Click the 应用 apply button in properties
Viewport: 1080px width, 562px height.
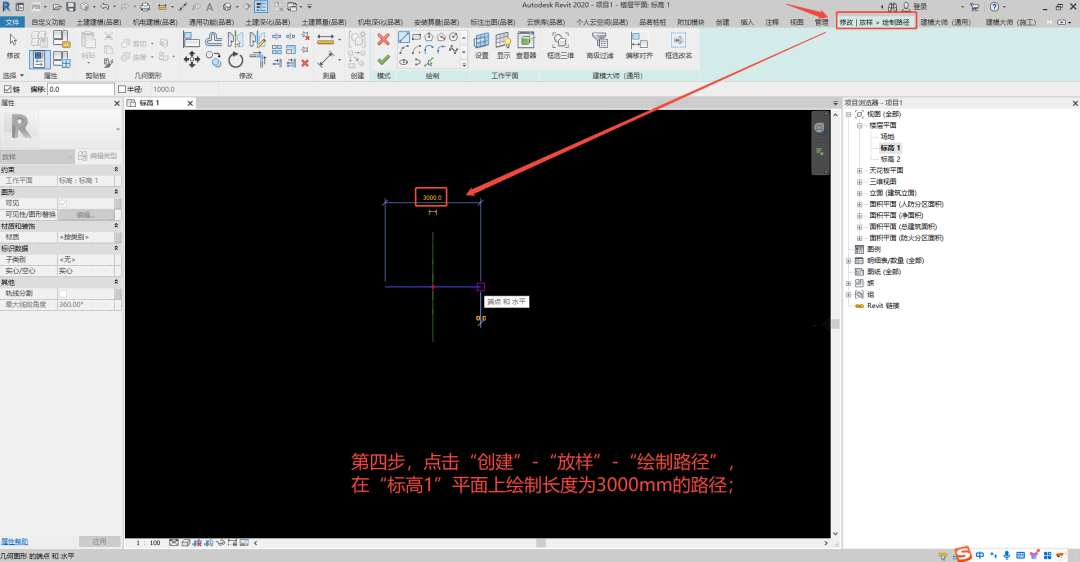pyautogui.click(x=100, y=541)
